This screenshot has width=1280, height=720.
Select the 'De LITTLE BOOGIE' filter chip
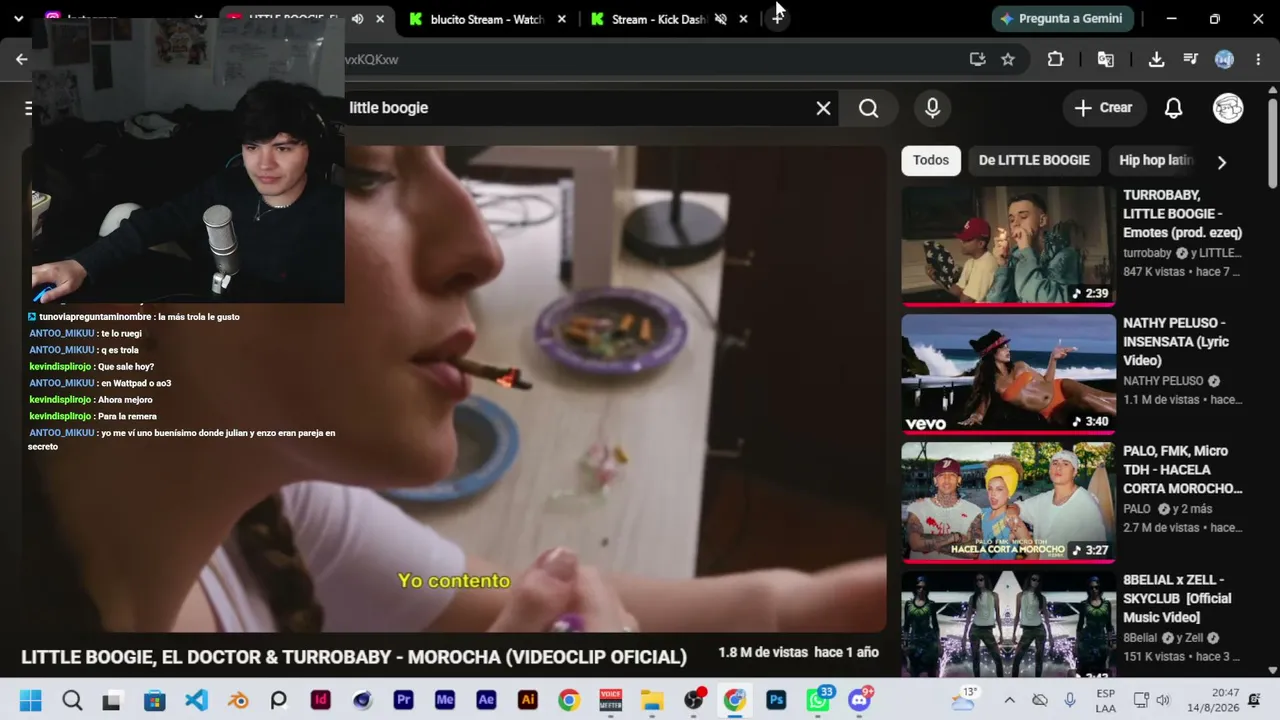point(1034,160)
